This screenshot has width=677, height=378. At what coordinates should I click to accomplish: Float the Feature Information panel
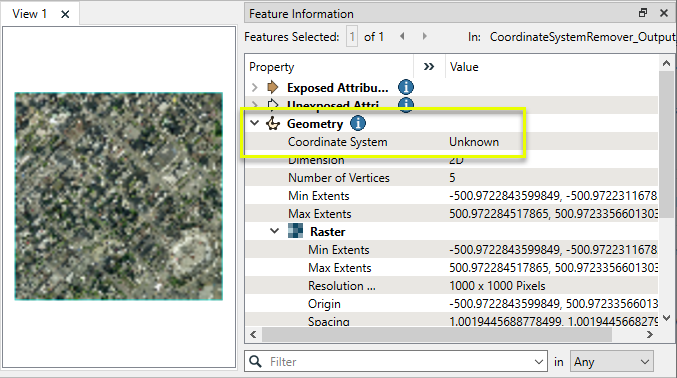tap(643, 13)
